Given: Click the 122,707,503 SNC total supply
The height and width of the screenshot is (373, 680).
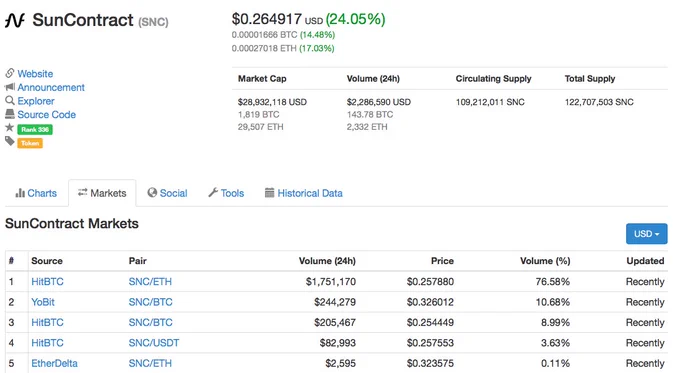Looking at the screenshot, I should pos(599,102).
